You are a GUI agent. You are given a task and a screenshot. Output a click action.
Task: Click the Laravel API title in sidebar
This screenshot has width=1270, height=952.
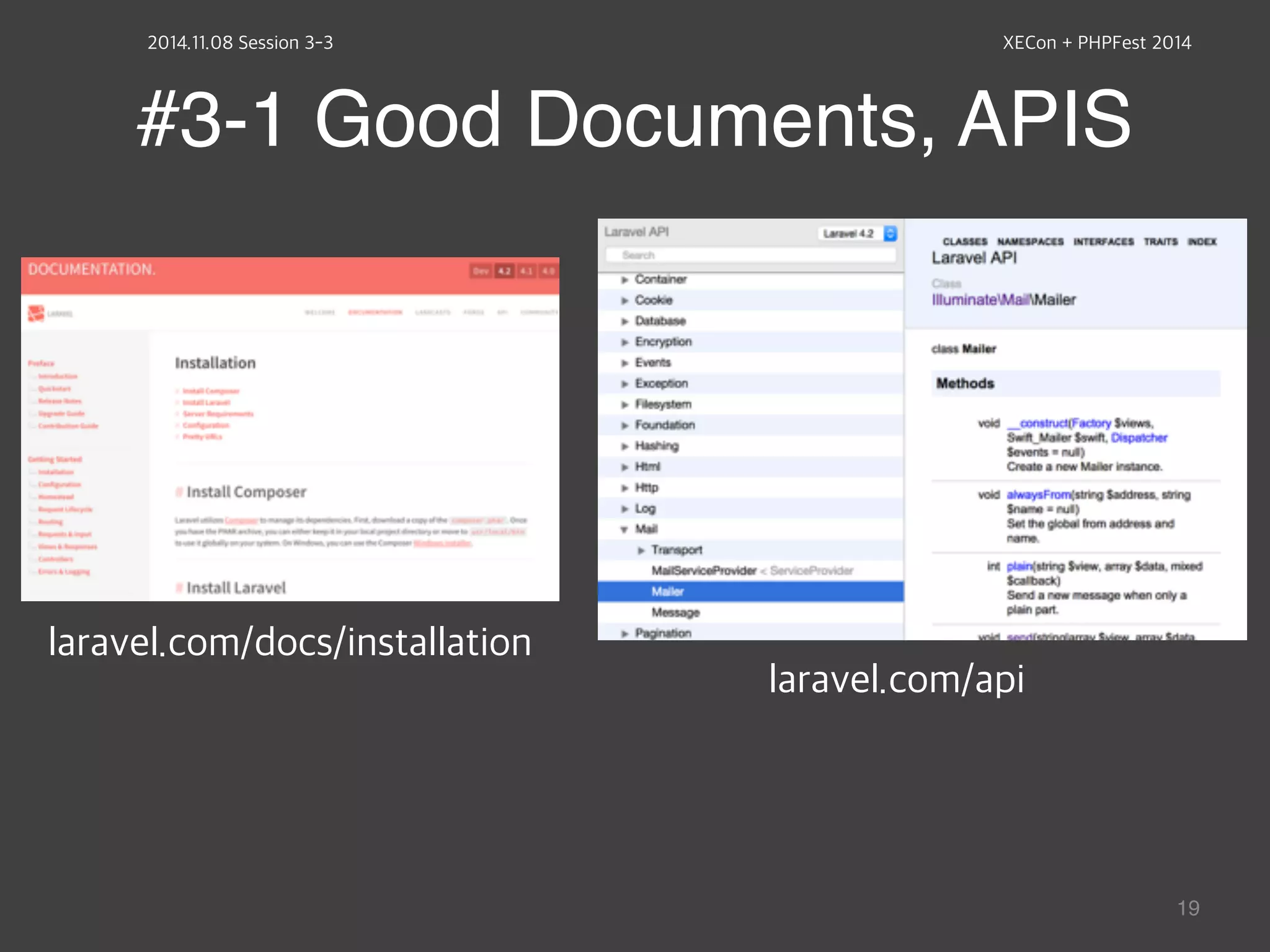tap(636, 232)
